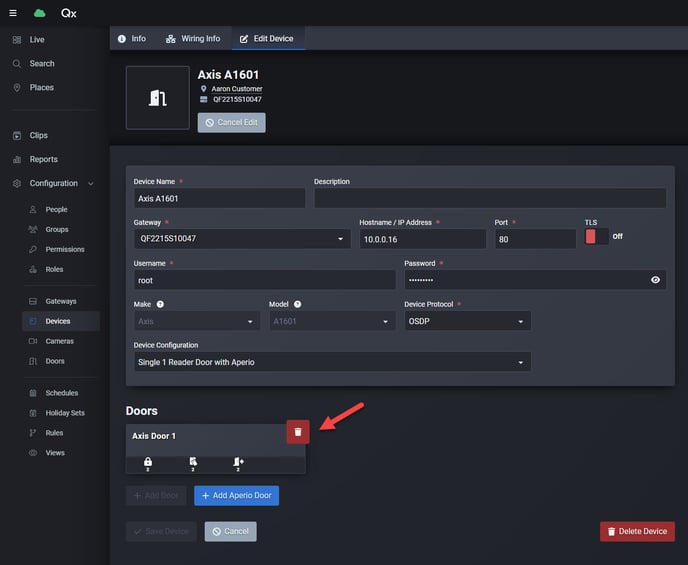Click the Axis Door 1 card title
The height and width of the screenshot is (565, 688).
point(154,436)
